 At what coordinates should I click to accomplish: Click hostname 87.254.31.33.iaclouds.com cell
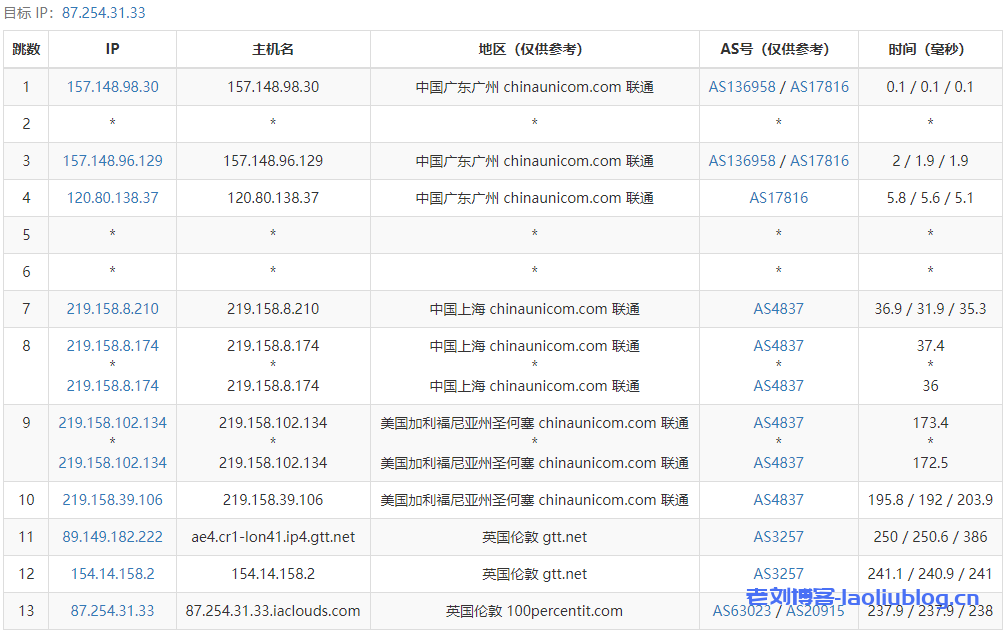[x=273, y=611]
